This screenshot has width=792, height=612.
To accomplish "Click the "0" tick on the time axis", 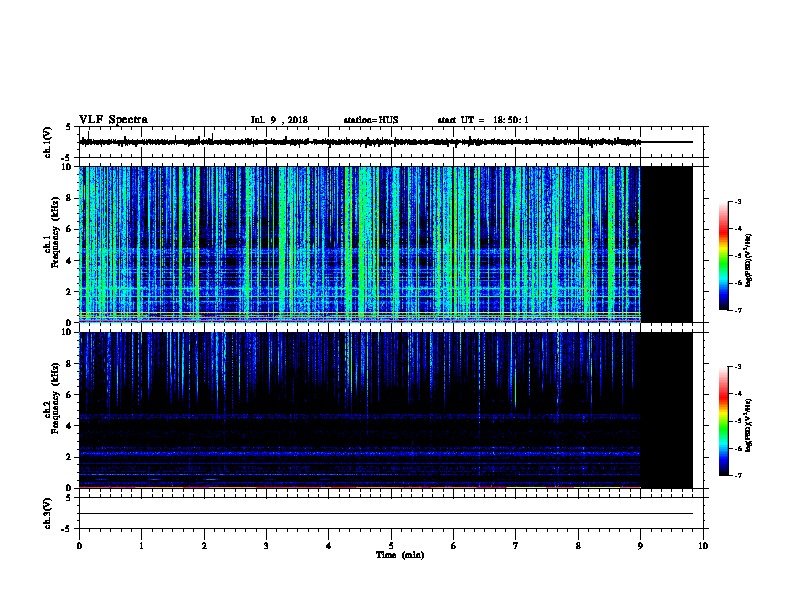I will click(79, 545).
